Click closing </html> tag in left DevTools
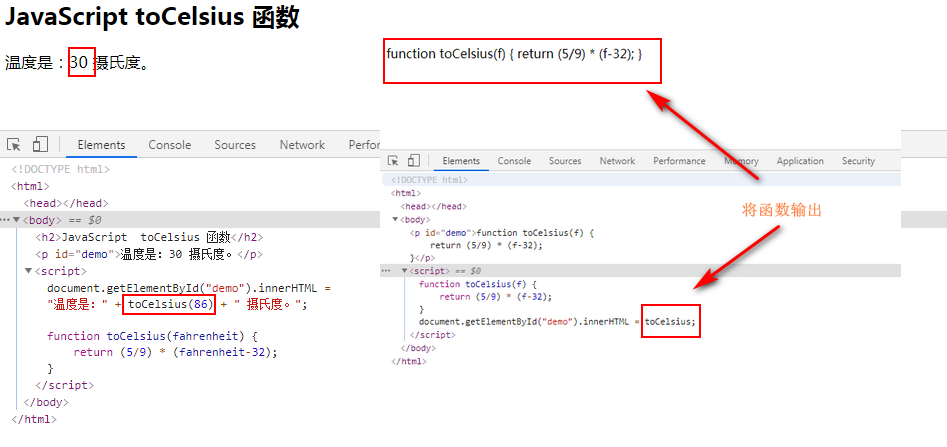 (34, 419)
